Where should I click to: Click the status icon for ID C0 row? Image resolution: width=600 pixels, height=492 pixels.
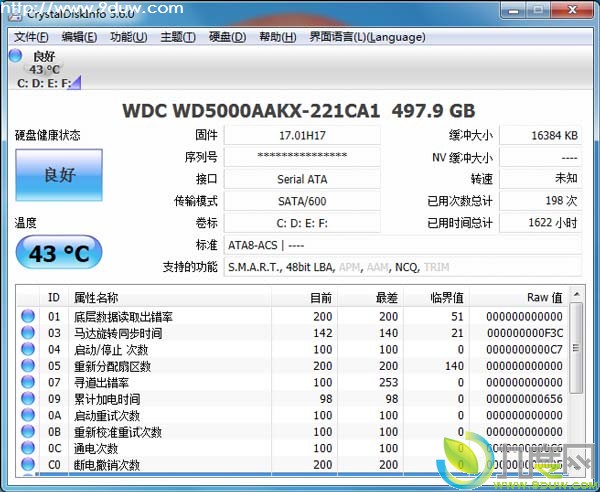(x=28, y=464)
